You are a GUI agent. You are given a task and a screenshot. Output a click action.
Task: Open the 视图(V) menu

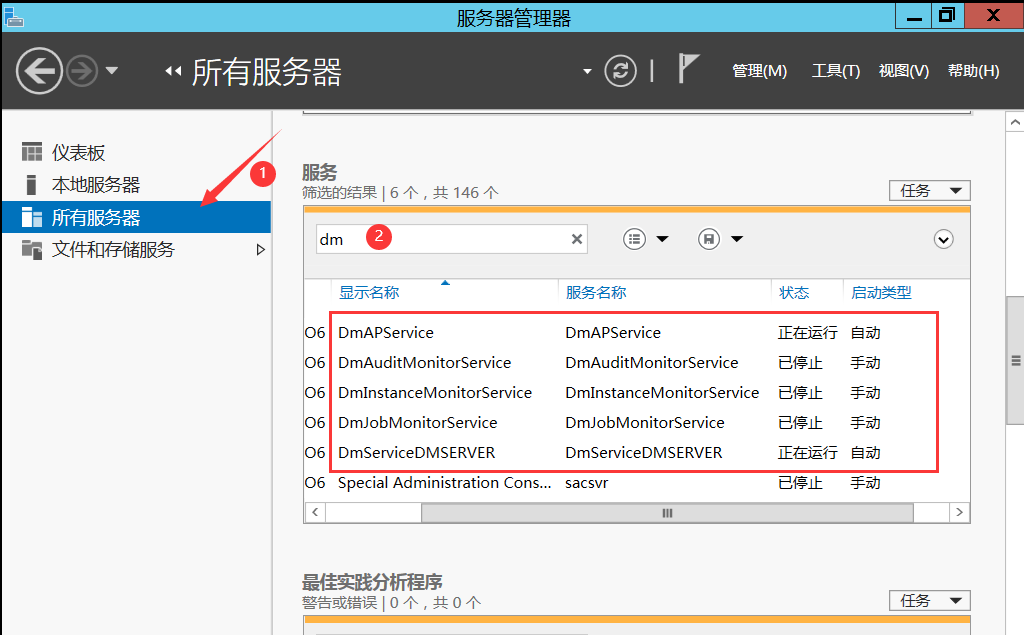click(904, 71)
